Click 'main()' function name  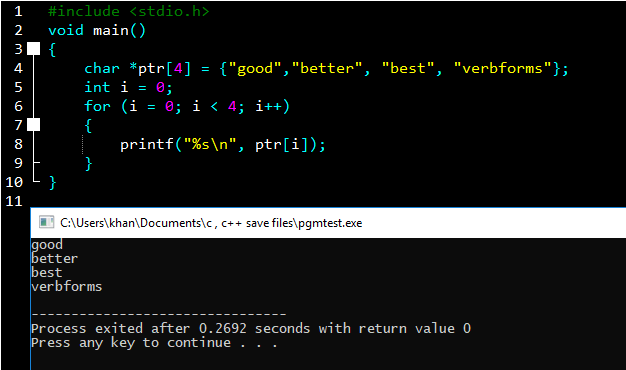pyautogui.click(x=120, y=30)
